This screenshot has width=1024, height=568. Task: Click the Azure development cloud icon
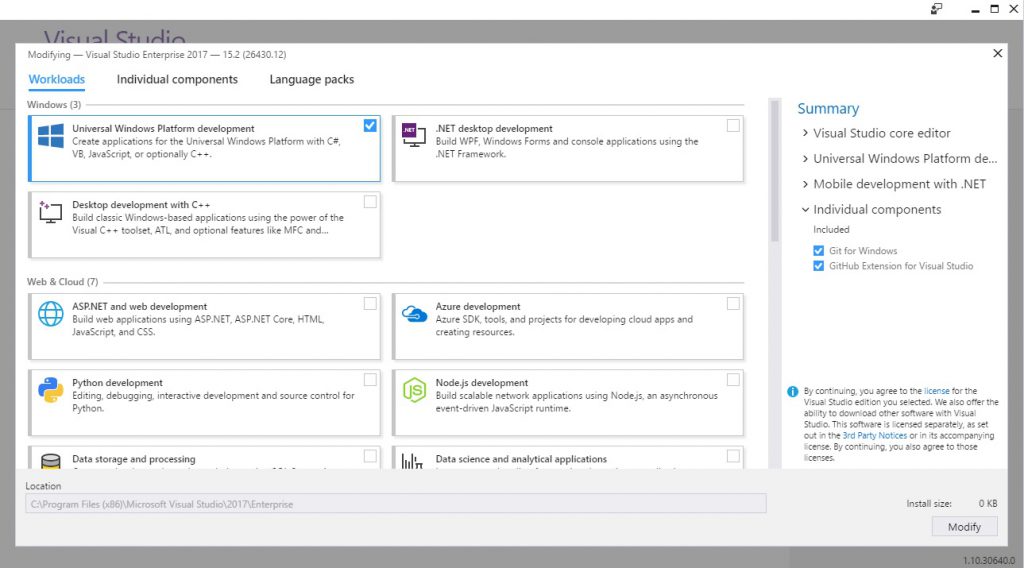tap(414, 314)
